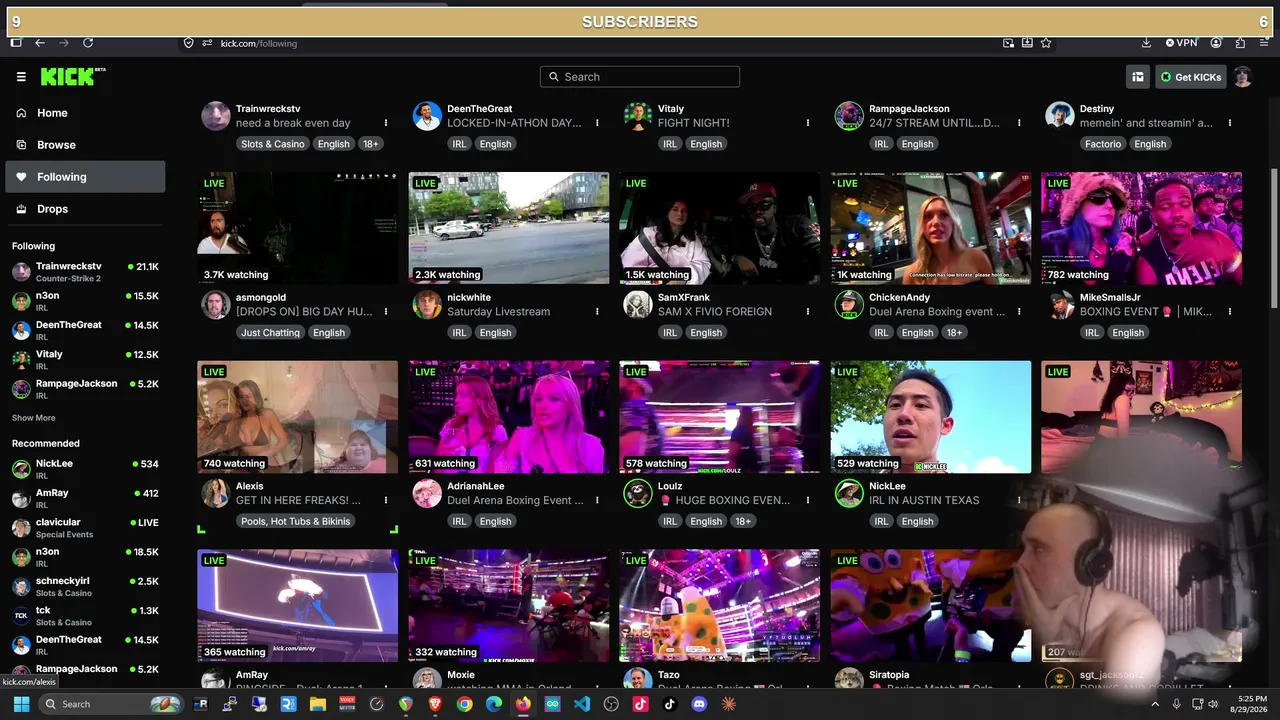Click the 18+ tag under ChickenAndy
This screenshot has width=1280, height=720.
pos(955,333)
